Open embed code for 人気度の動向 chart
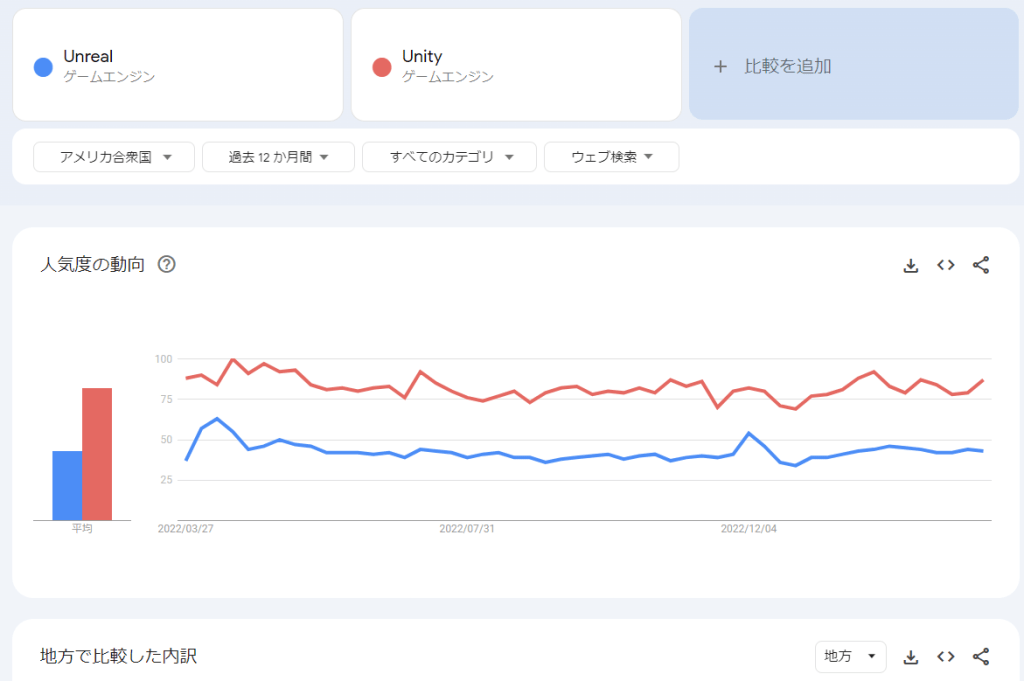This screenshot has height=681, width=1024. pyautogui.click(x=945, y=265)
